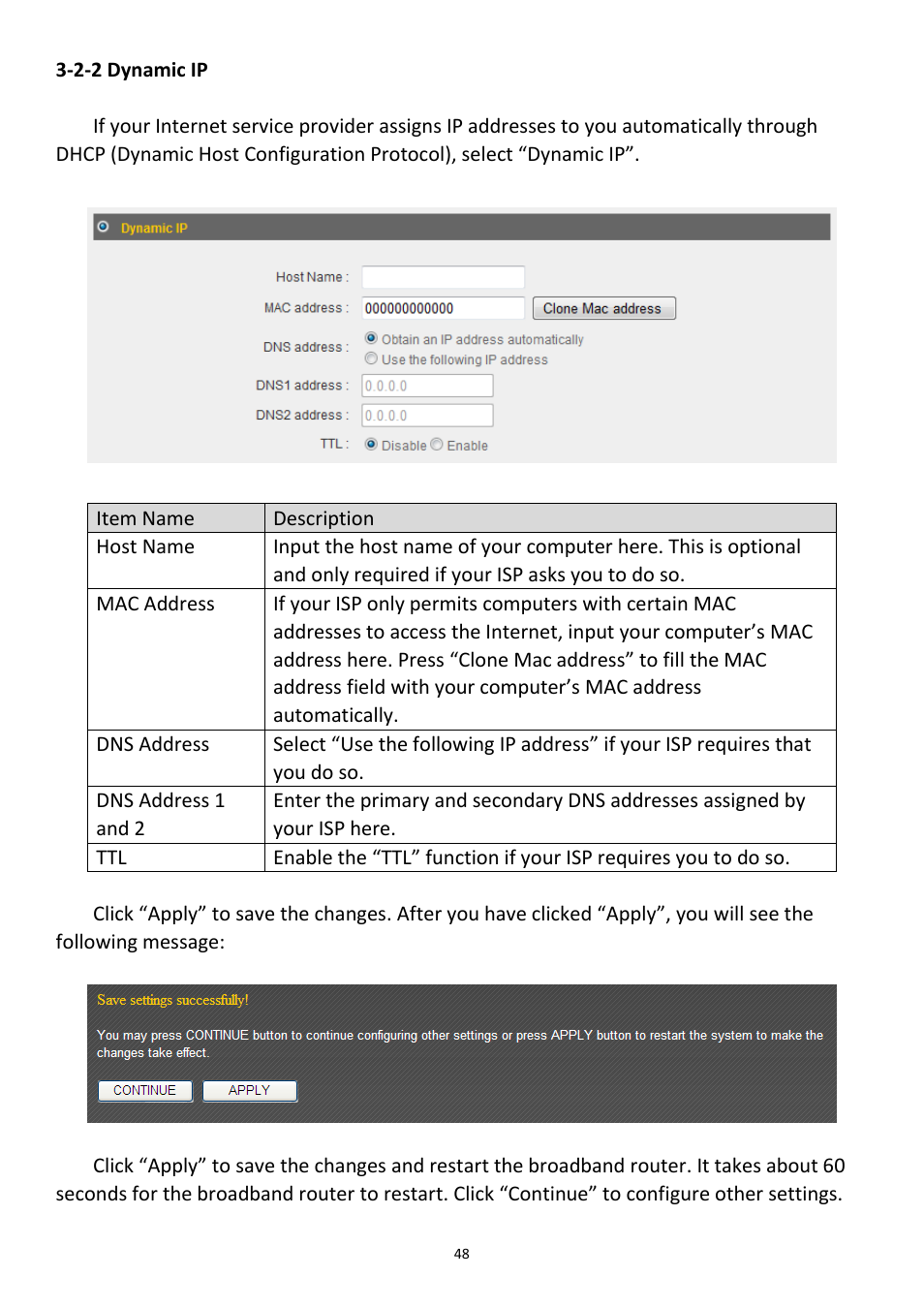924x1308 pixels.
Task: Click the 'MAC Address' table cell
Action: pos(176,659)
